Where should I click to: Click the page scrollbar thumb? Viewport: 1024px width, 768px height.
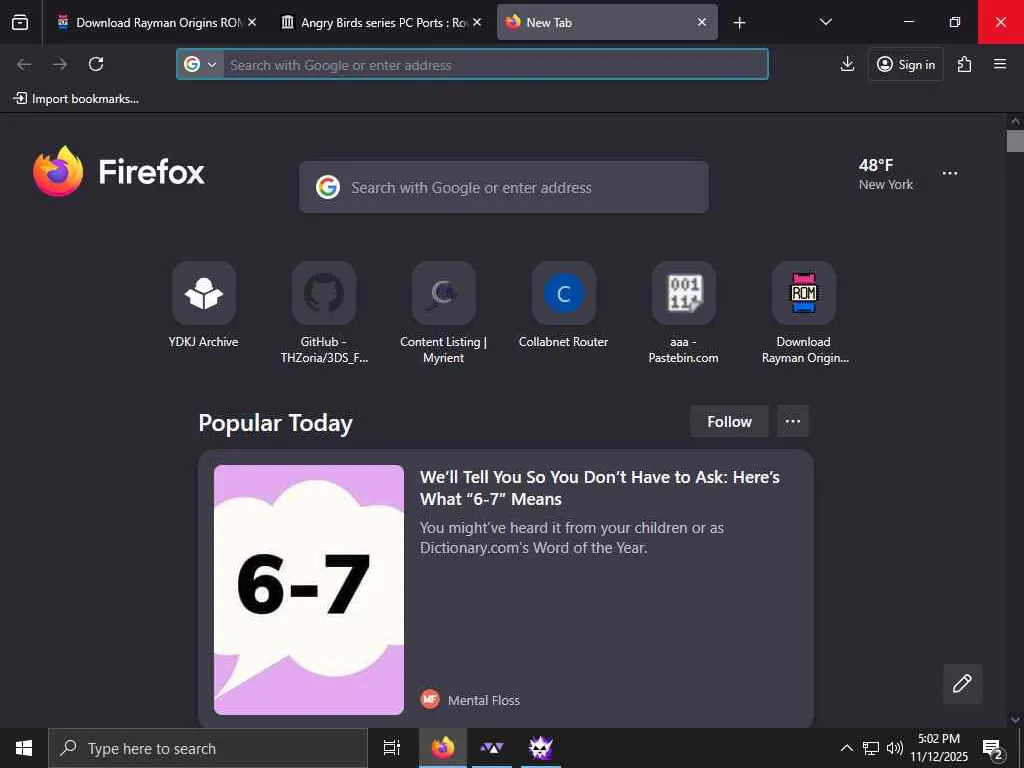point(1015,141)
